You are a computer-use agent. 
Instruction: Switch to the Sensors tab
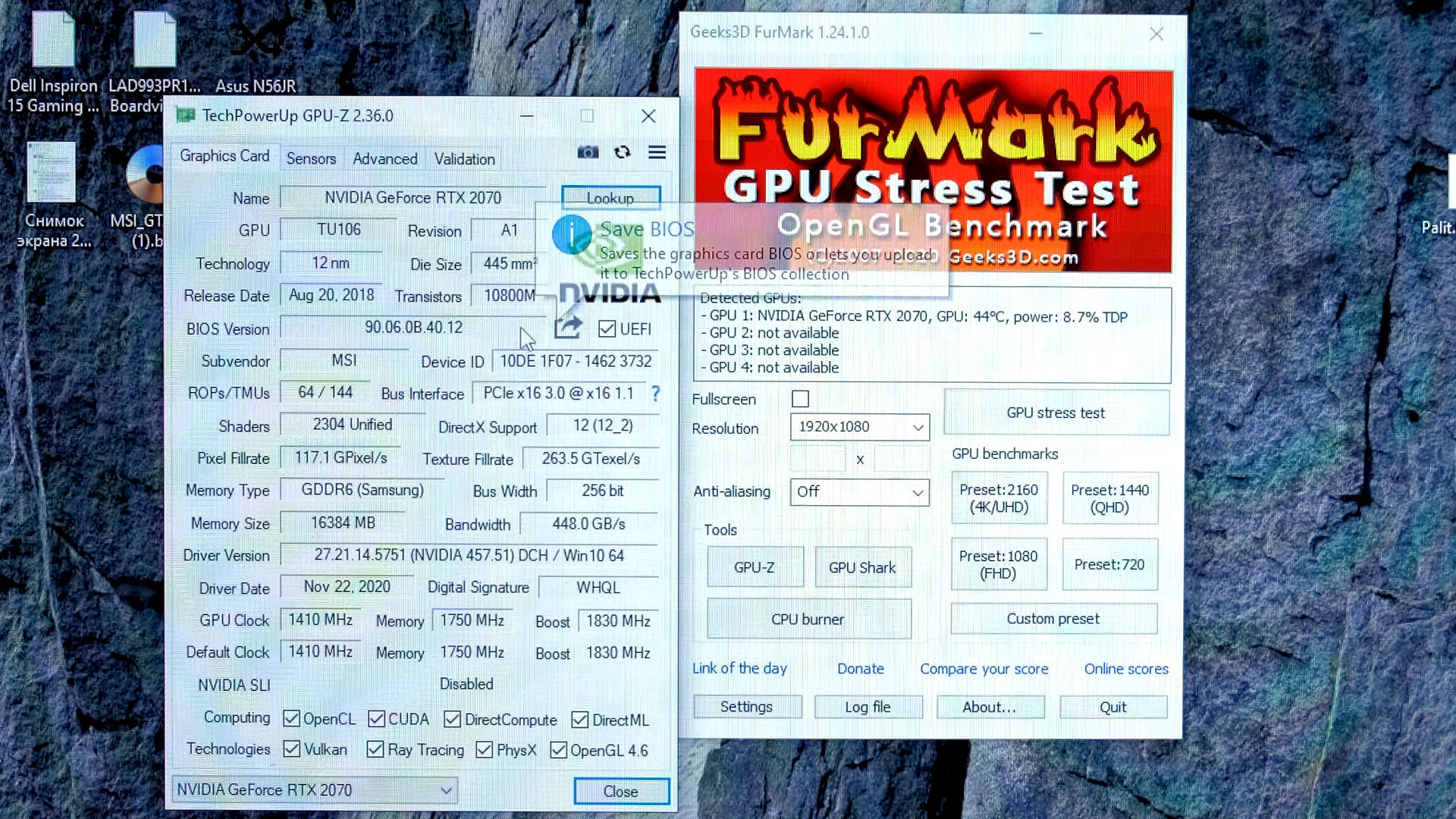pyautogui.click(x=311, y=158)
